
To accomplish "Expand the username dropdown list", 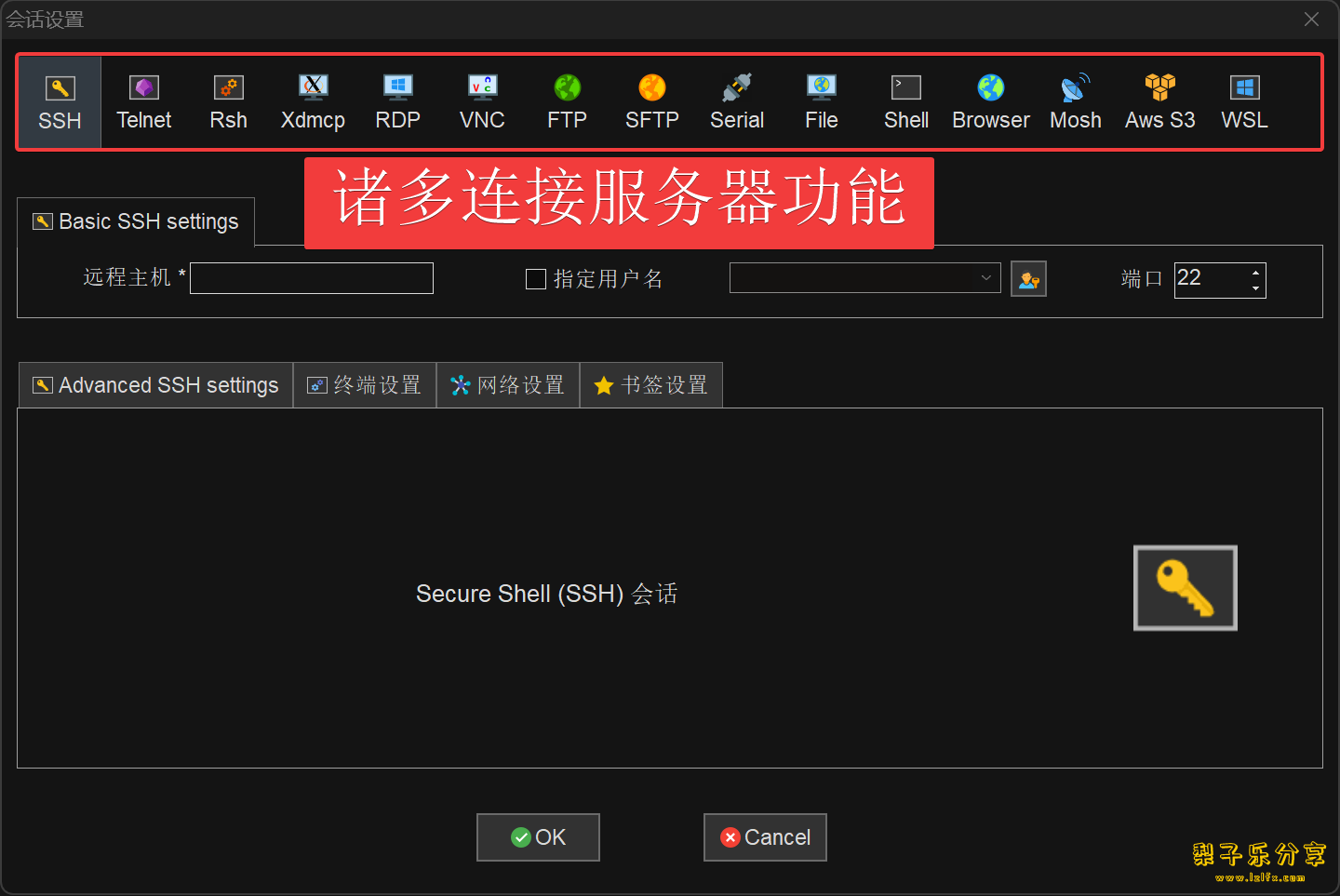I will [x=986, y=278].
